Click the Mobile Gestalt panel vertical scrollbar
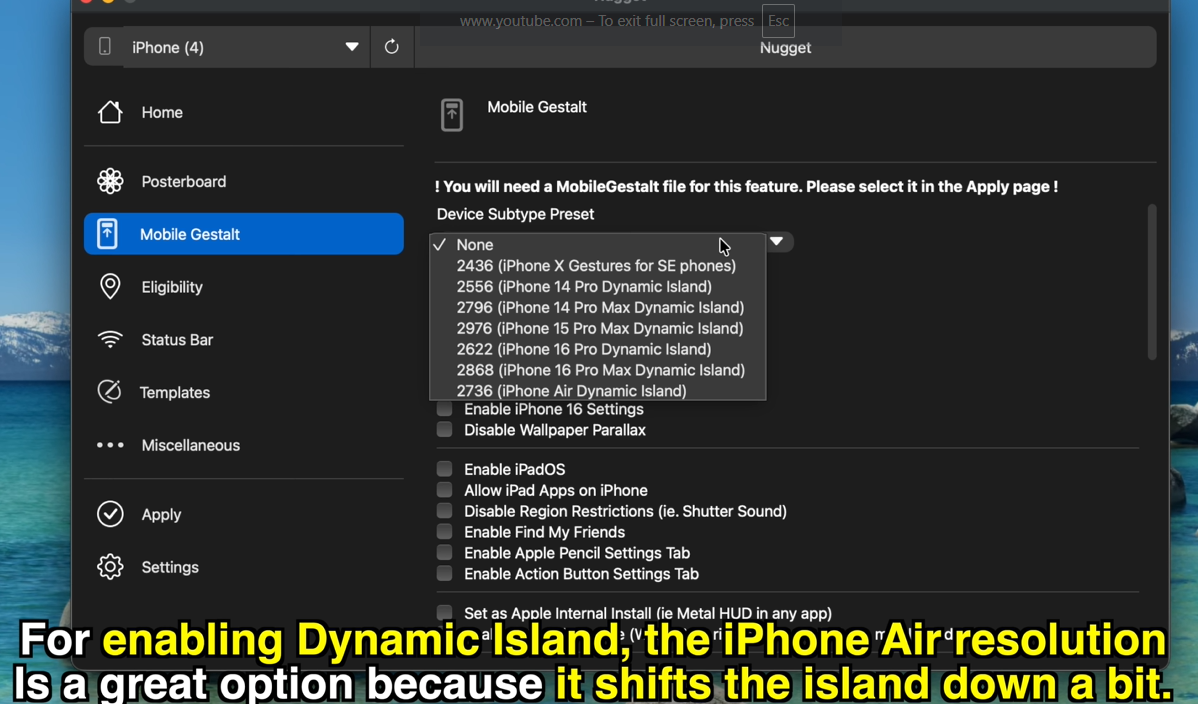The width and height of the screenshot is (1198, 705). point(1151,281)
